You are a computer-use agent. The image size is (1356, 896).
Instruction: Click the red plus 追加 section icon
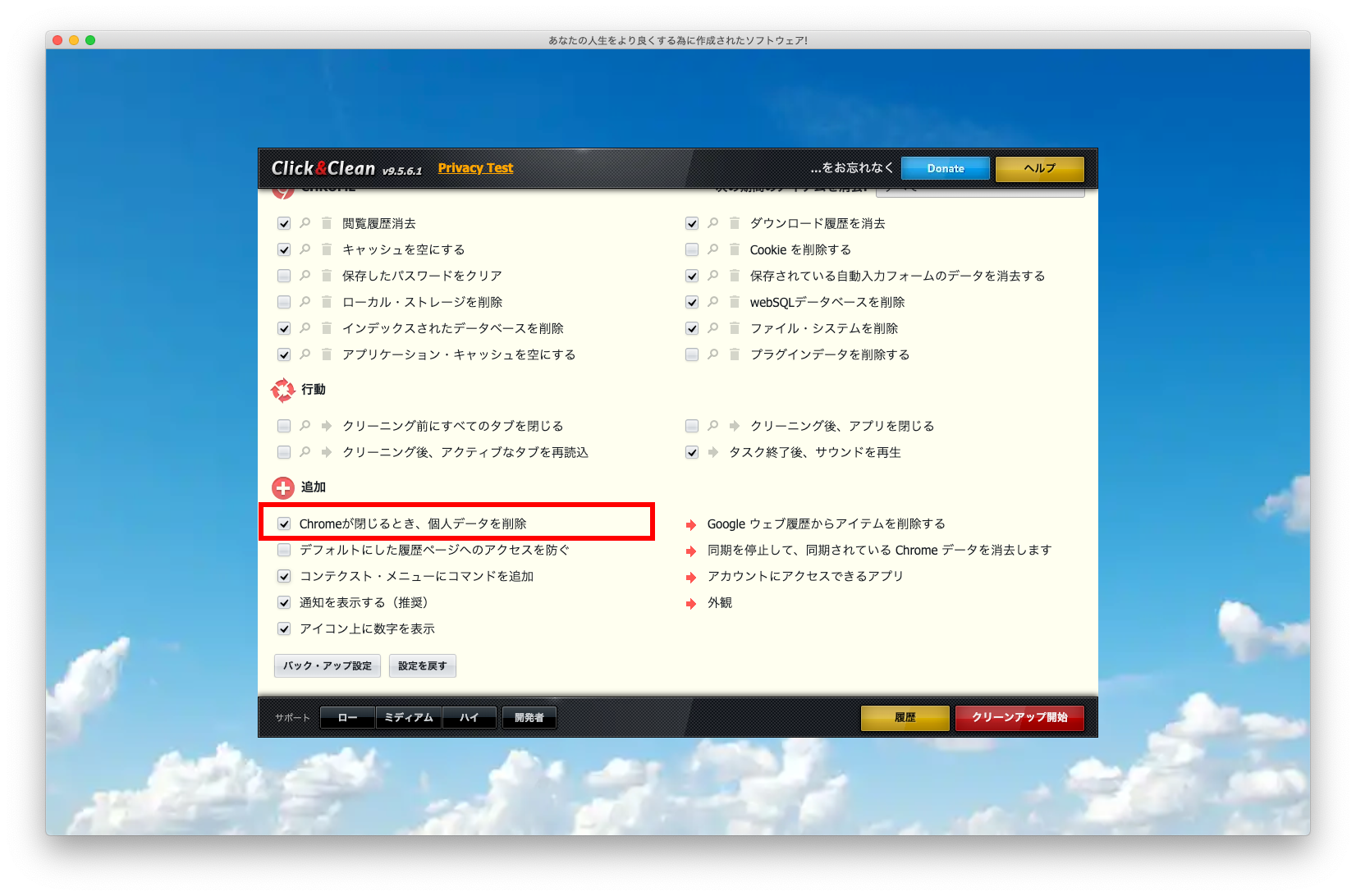tap(282, 488)
